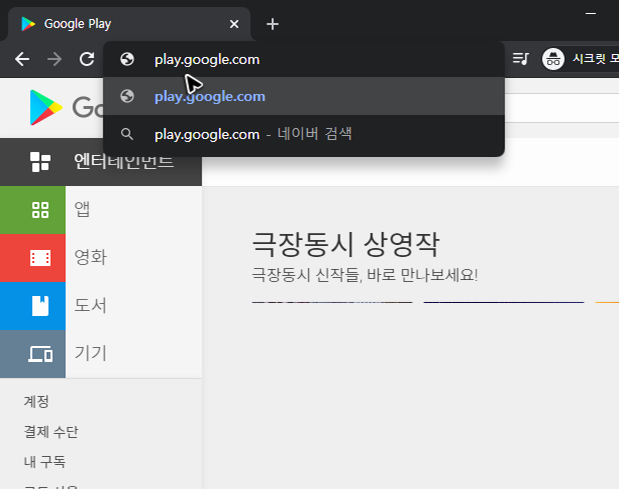619x489 pixels.
Task: Click the browser forward arrow
Action: pos(54,59)
